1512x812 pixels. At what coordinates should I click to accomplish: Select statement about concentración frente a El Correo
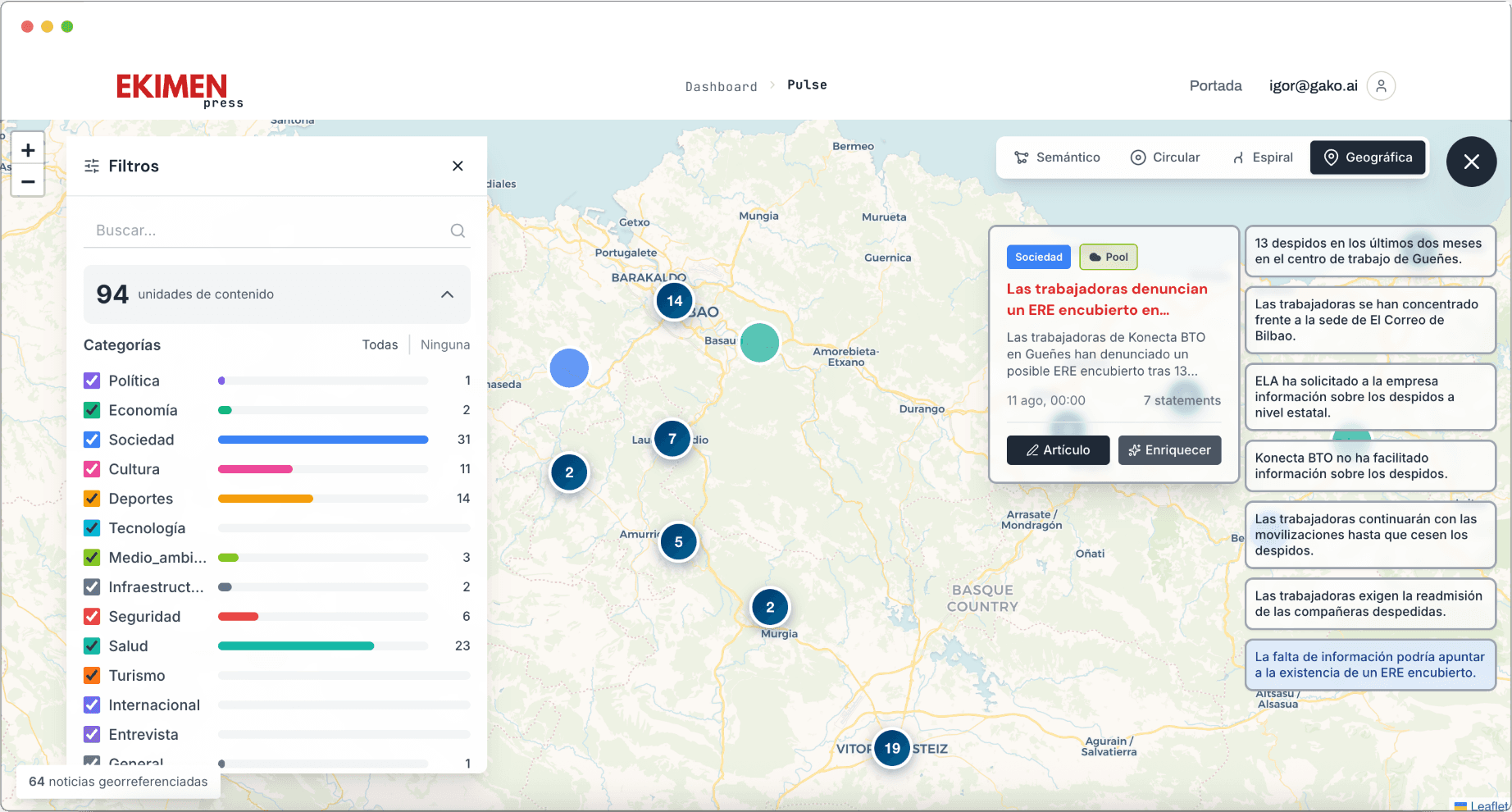[1370, 320]
